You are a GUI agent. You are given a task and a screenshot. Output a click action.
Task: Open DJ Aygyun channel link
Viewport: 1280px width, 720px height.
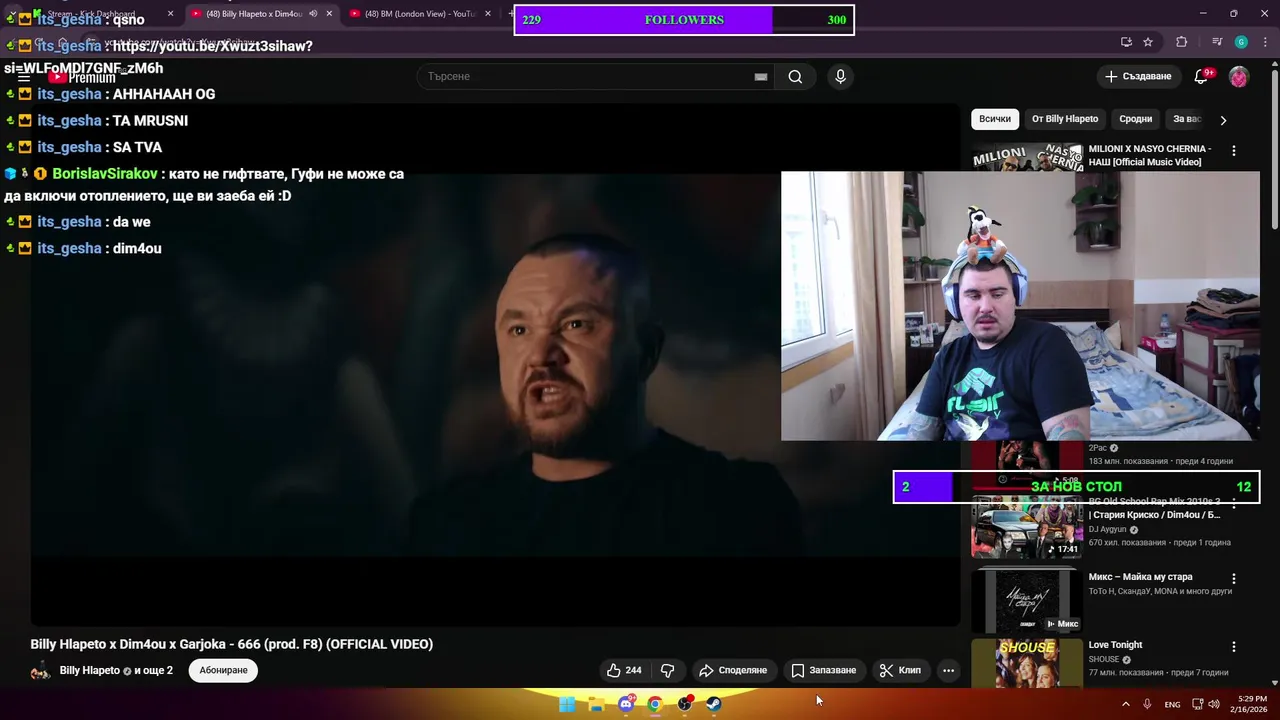[x=1108, y=529]
